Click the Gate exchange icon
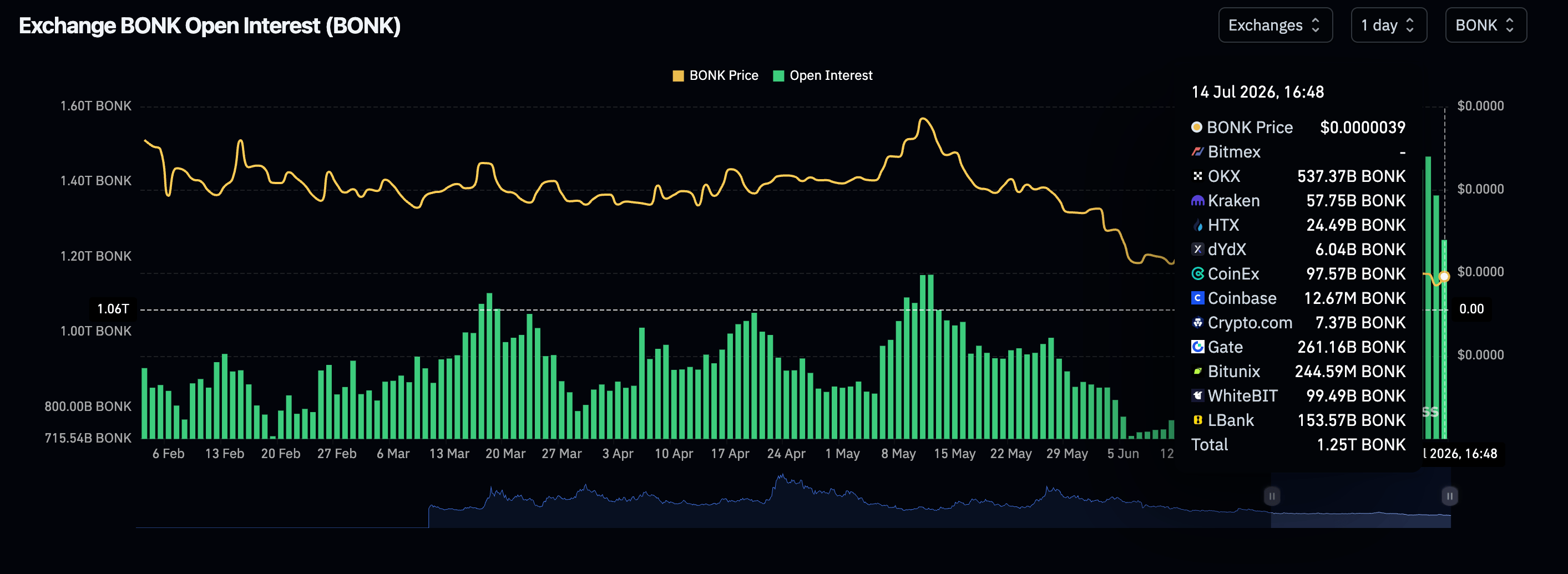The image size is (1568, 574). (1197, 347)
